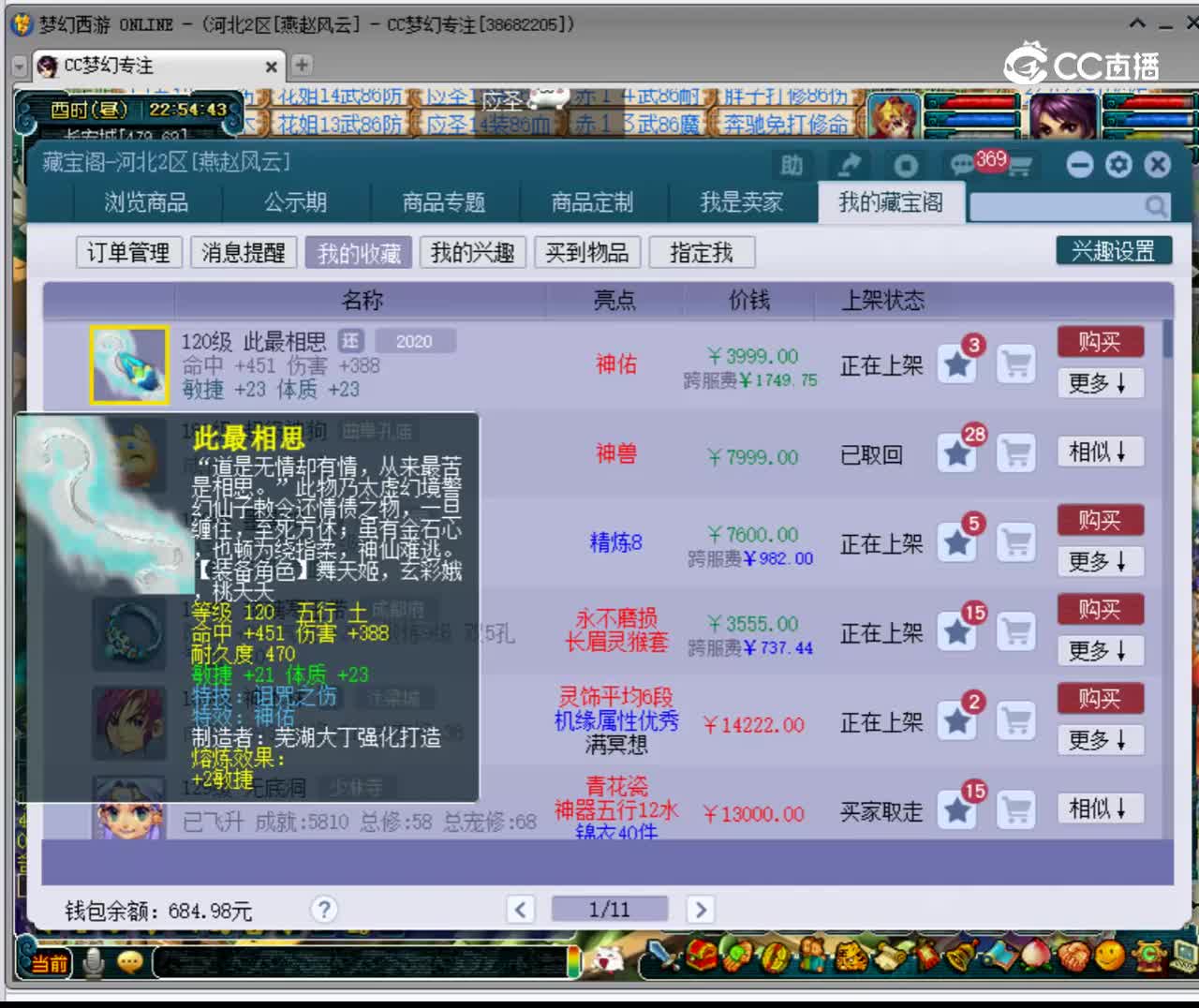Click the 价钱 column header
The width and height of the screenshot is (1199, 1008).
point(749,300)
